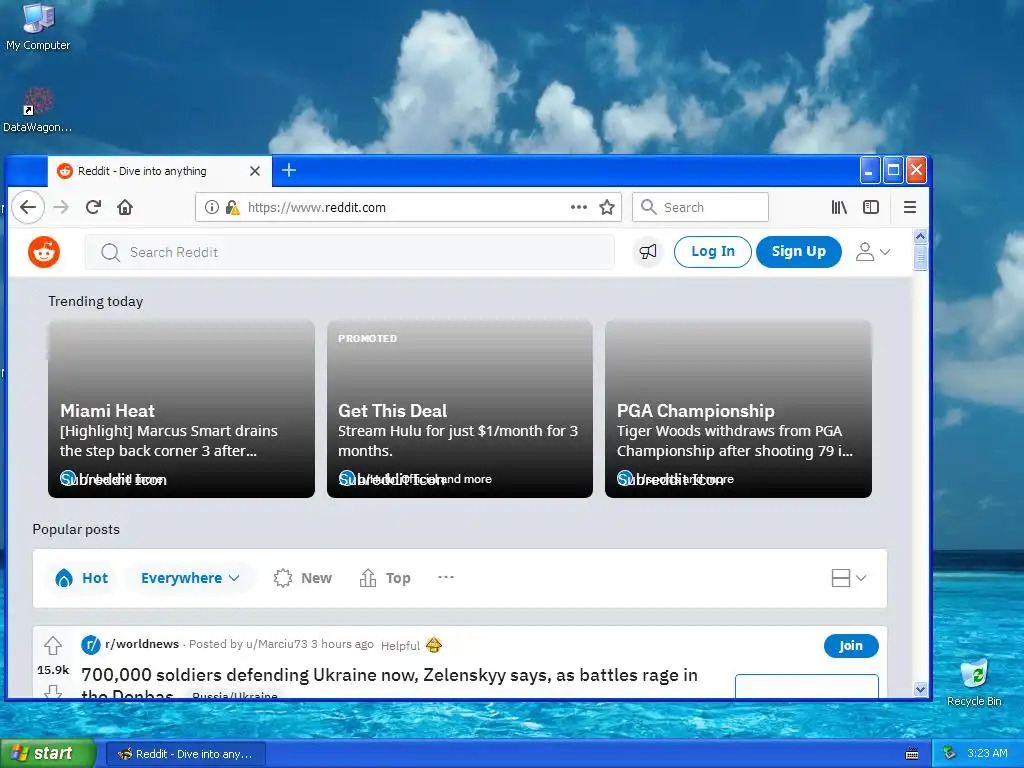Join the r/worldnews community
The width and height of the screenshot is (1024, 768).
[x=851, y=645]
